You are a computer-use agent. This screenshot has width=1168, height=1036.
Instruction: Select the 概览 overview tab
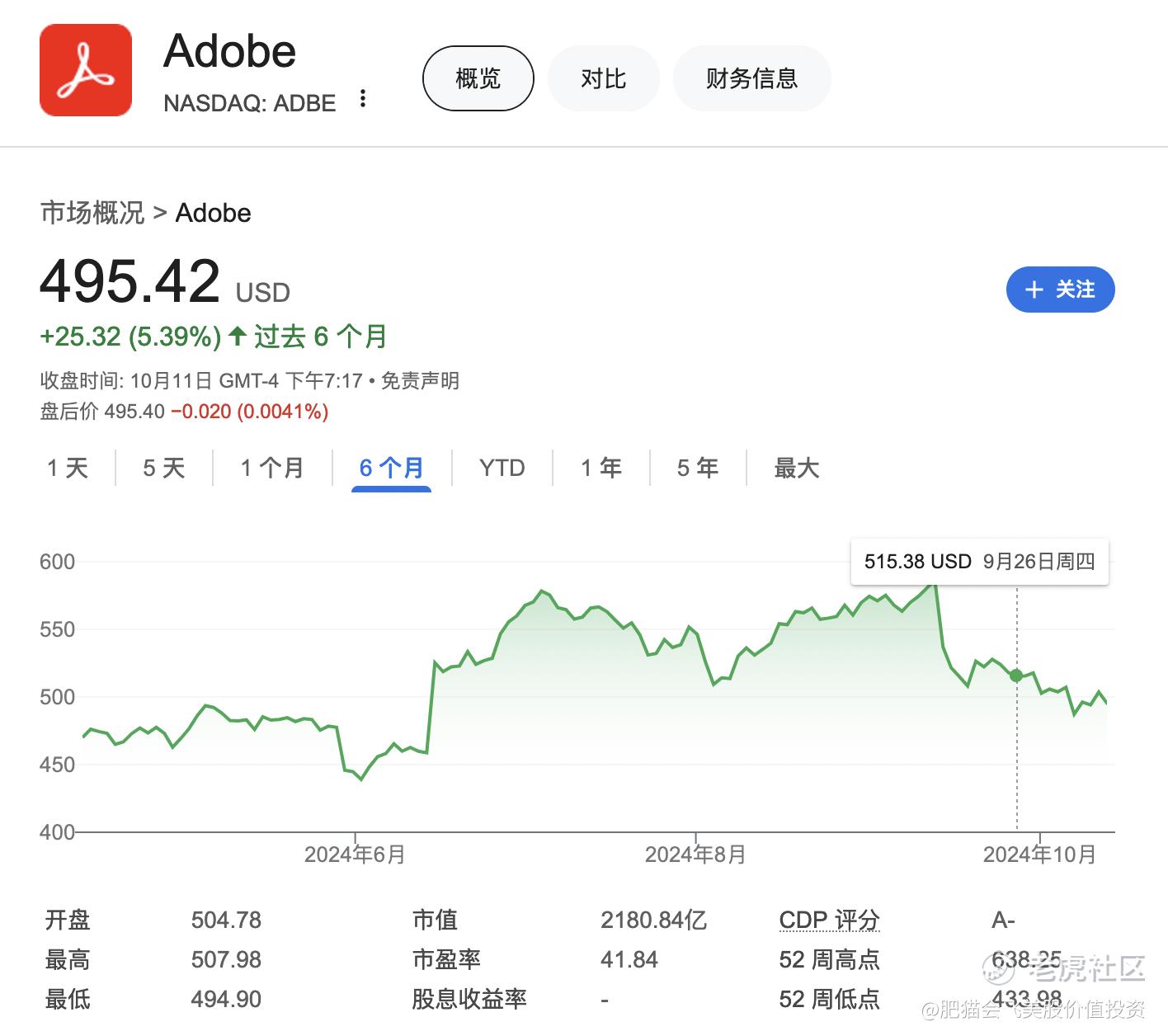478,78
